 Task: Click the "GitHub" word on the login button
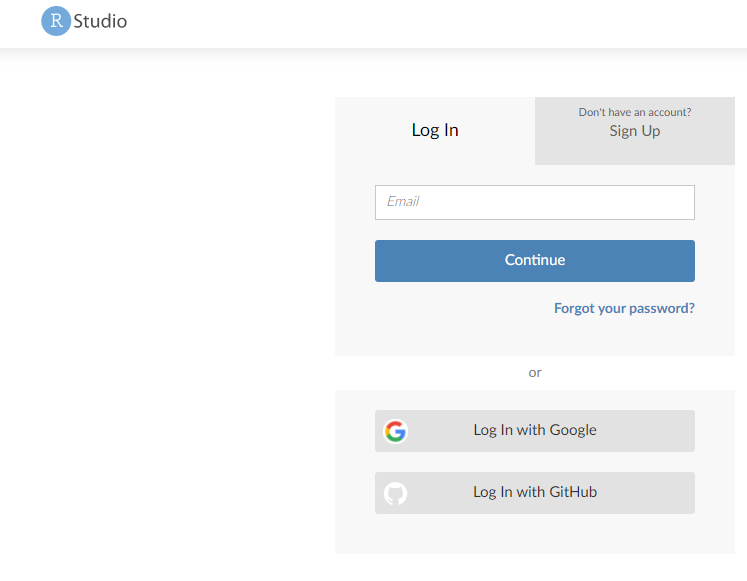[573, 492]
